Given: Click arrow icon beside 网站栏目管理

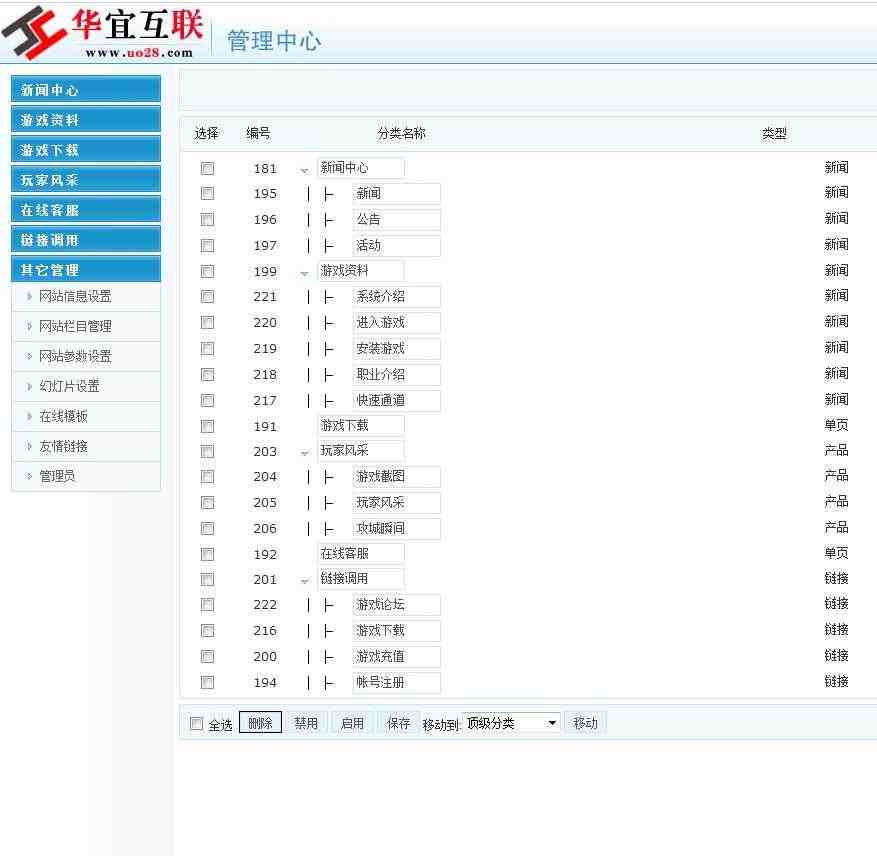Looking at the screenshot, I should [x=30, y=326].
